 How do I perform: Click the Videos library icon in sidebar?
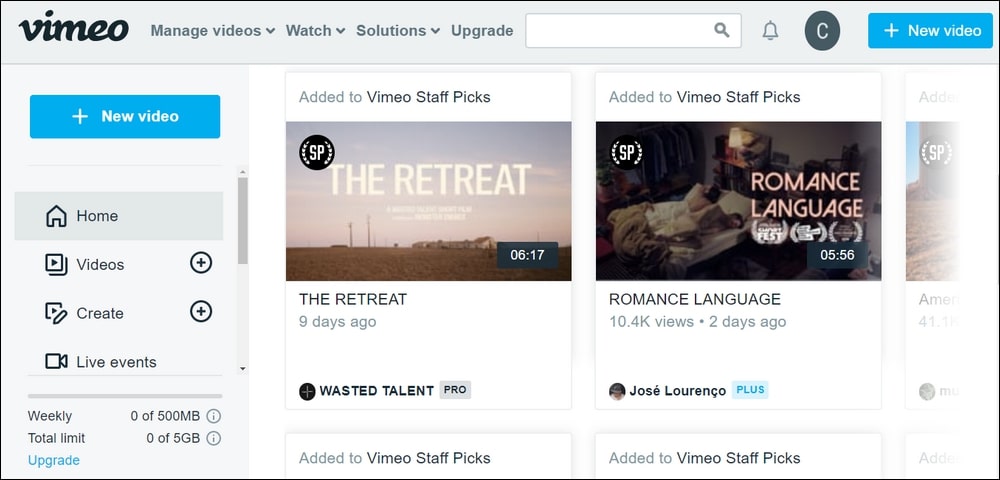[56, 264]
